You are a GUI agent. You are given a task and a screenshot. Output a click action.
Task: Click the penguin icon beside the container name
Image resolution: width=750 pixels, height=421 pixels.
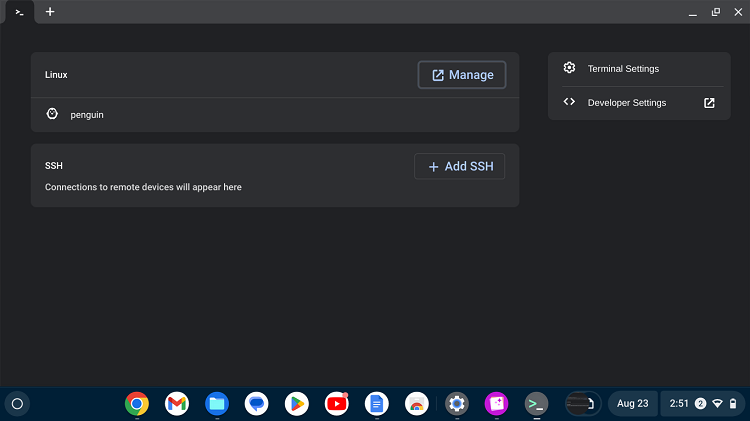click(x=52, y=115)
